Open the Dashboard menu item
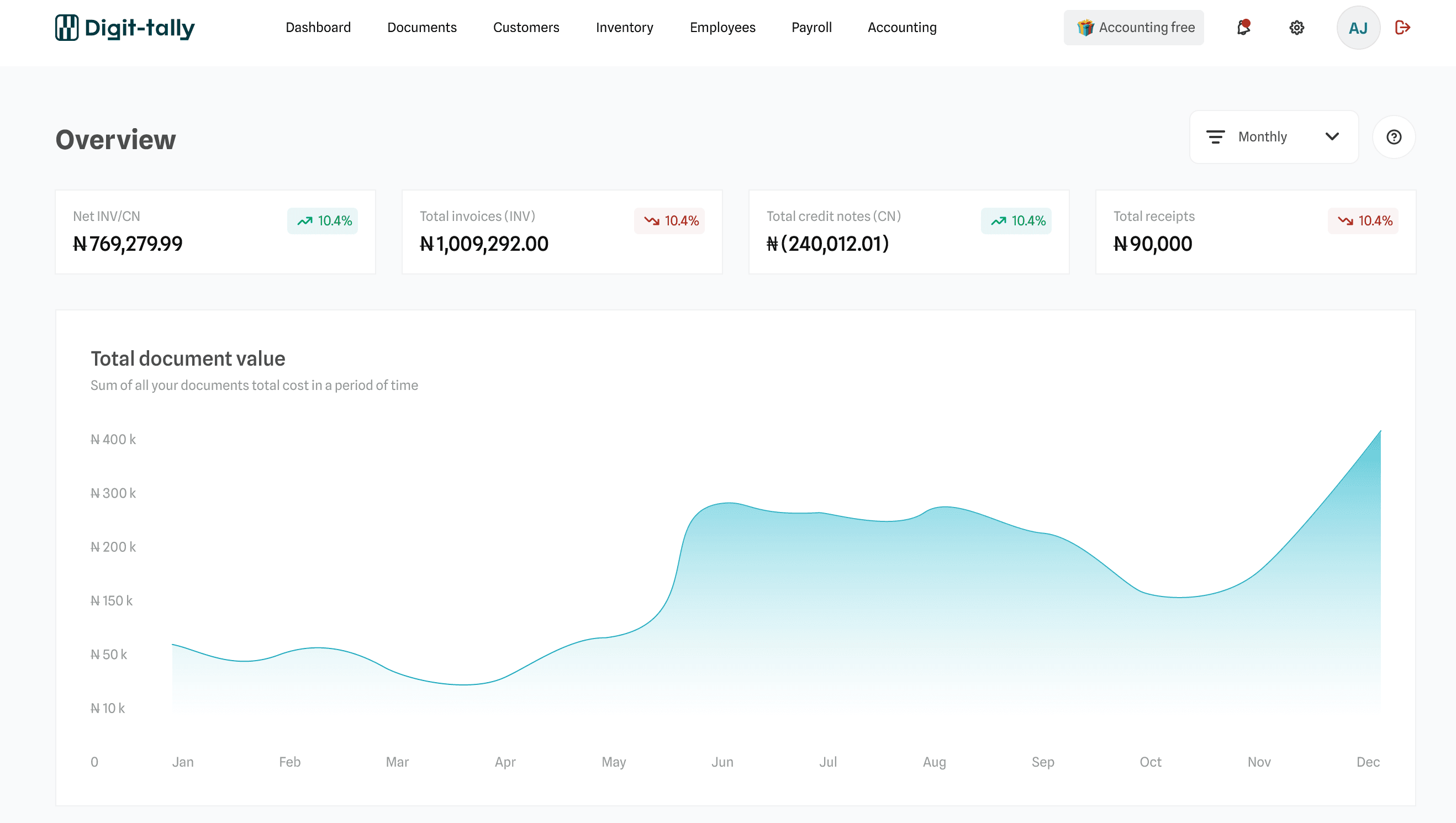1456x823 pixels. 318,27
